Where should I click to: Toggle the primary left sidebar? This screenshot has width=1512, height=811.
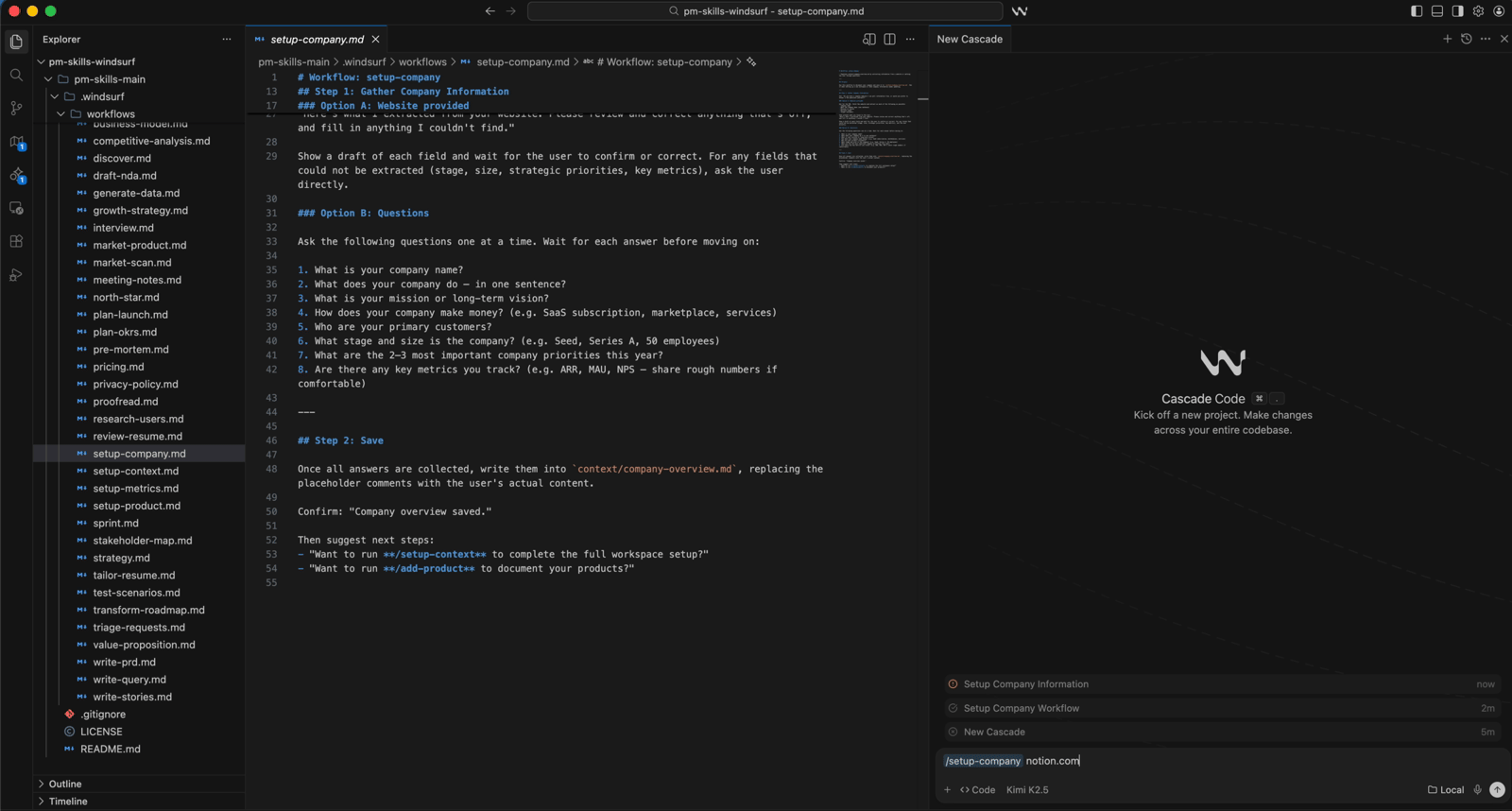click(1417, 11)
